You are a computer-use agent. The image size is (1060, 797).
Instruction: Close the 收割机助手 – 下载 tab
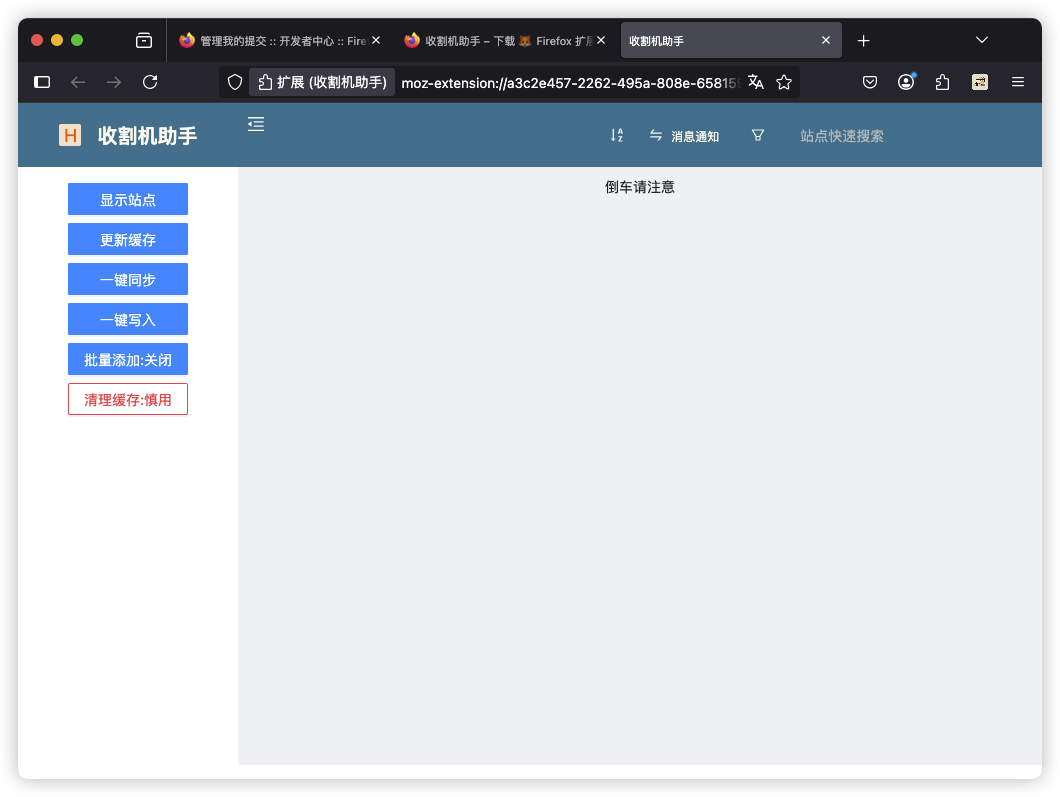point(601,41)
